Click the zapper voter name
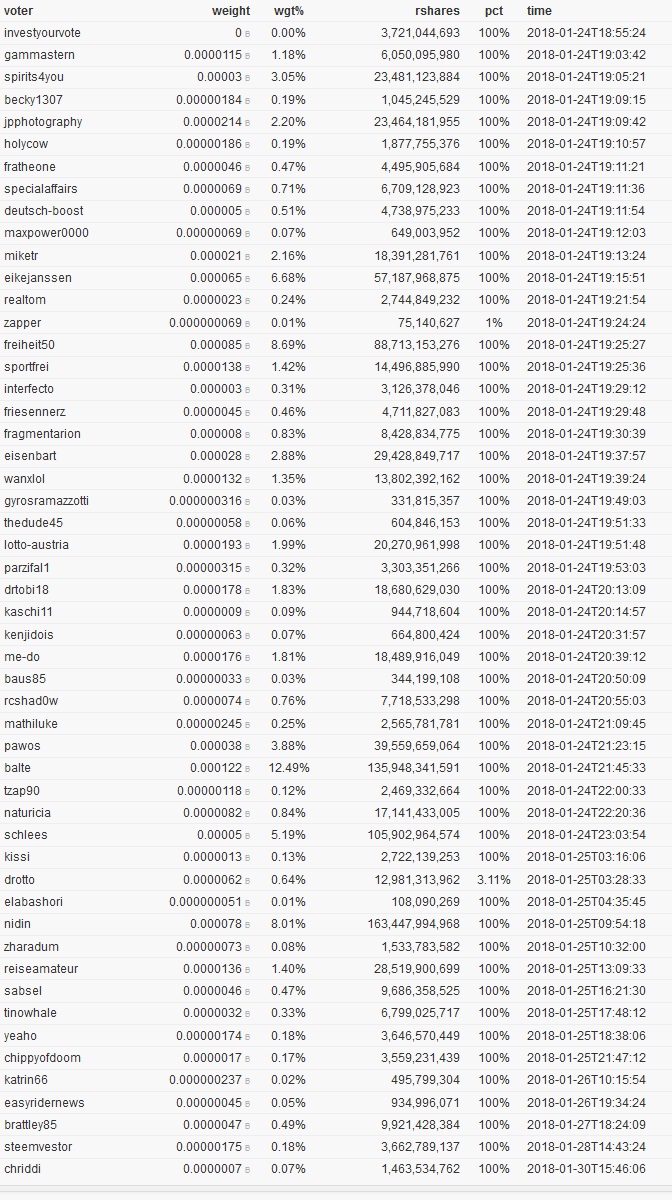This screenshot has width=672, height=1200. pos(22,323)
